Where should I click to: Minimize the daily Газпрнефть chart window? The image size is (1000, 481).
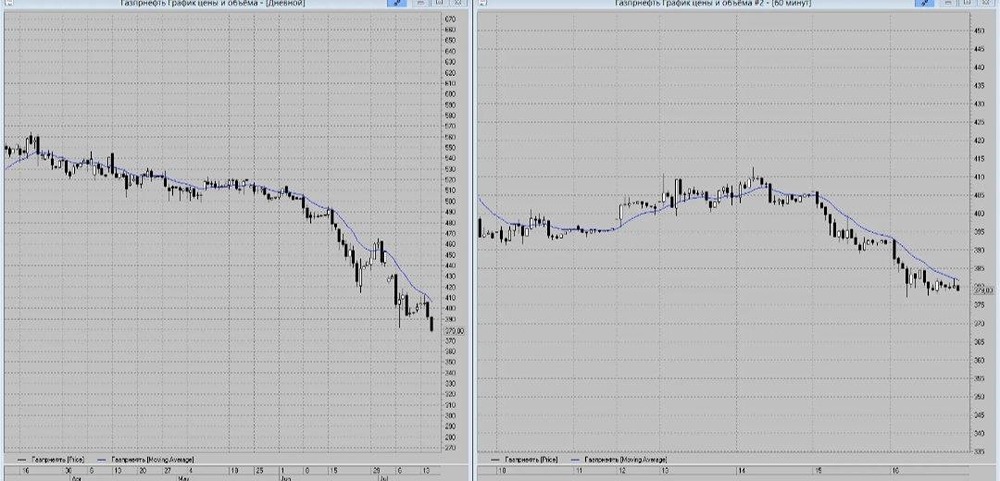pos(420,3)
